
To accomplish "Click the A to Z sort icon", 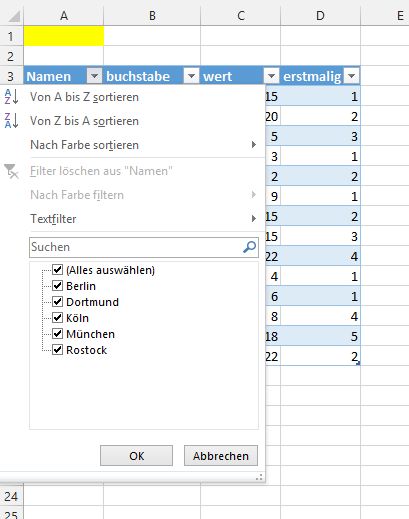I will coord(11,97).
